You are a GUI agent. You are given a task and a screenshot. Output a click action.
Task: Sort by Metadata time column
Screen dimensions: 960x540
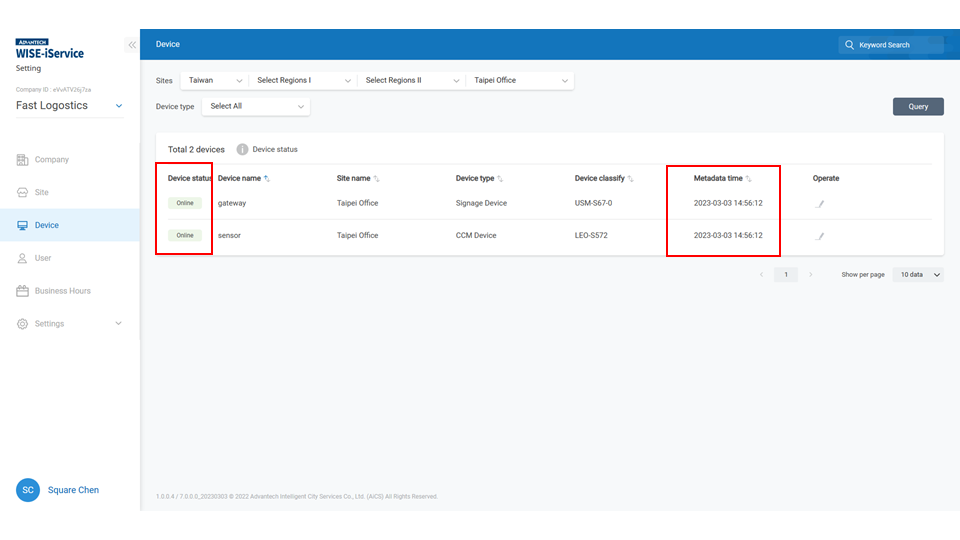click(748, 179)
